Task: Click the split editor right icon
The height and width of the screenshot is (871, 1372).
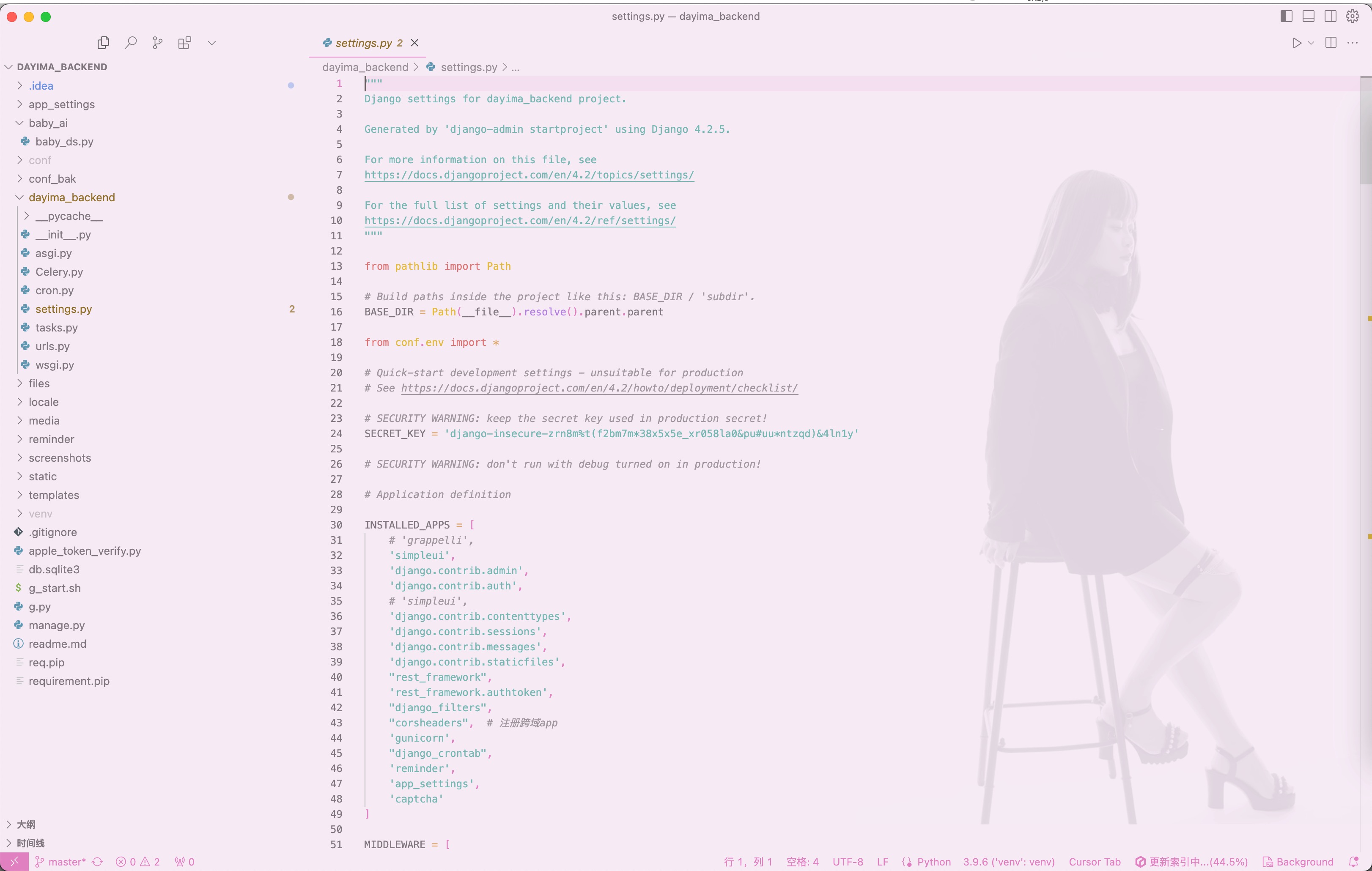Action: 1331,43
